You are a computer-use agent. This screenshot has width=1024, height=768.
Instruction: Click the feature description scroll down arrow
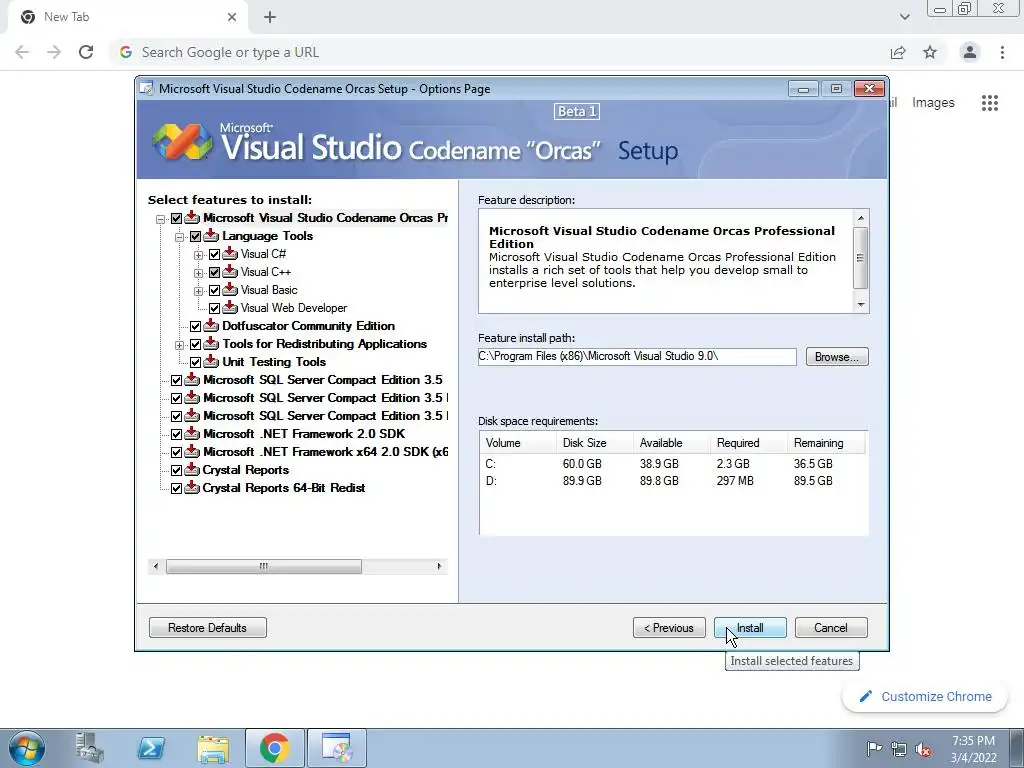pos(861,304)
